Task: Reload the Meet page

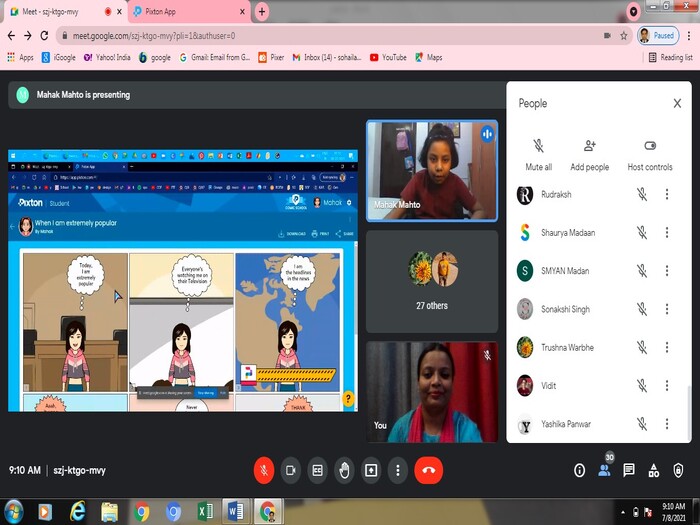Action: (44, 36)
